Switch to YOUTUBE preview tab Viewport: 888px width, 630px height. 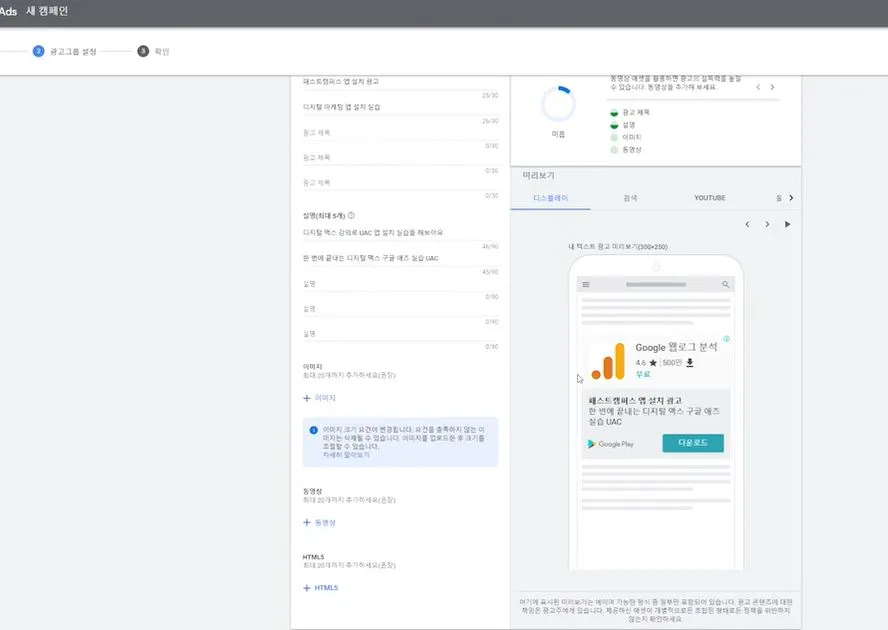click(x=710, y=198)
